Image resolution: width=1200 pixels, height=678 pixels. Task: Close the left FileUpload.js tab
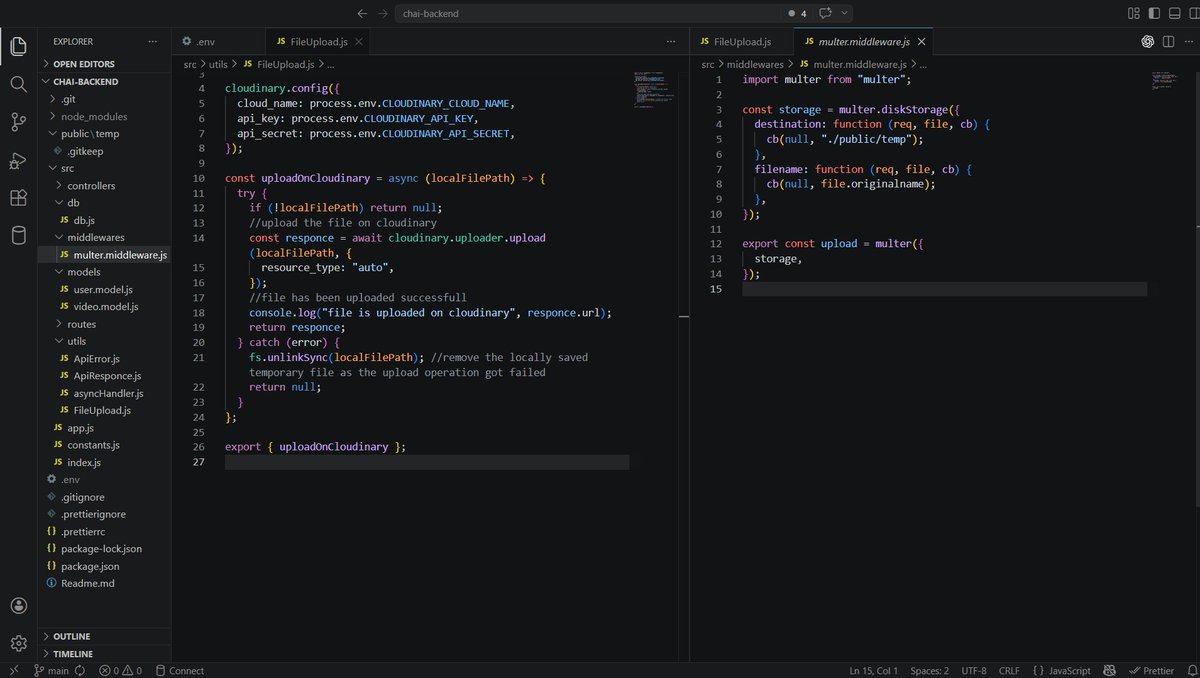tap(357, 41)
